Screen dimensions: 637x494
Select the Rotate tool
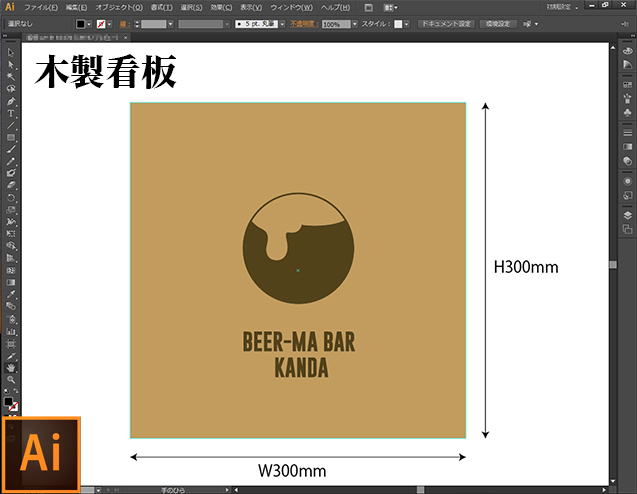coord(11,198)
